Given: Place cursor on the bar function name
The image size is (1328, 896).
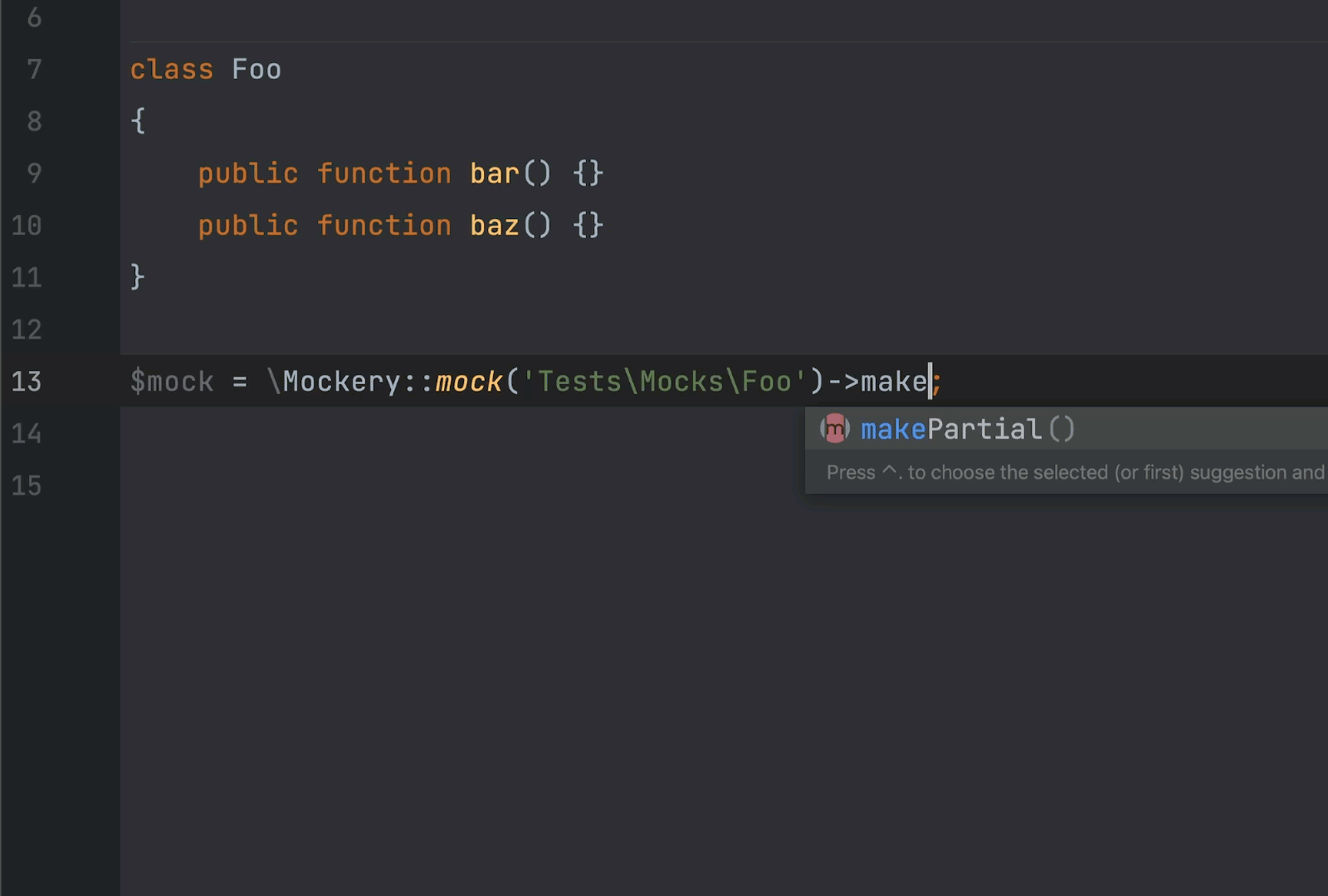Looking at the screenshot, I should tap(495, 173).
